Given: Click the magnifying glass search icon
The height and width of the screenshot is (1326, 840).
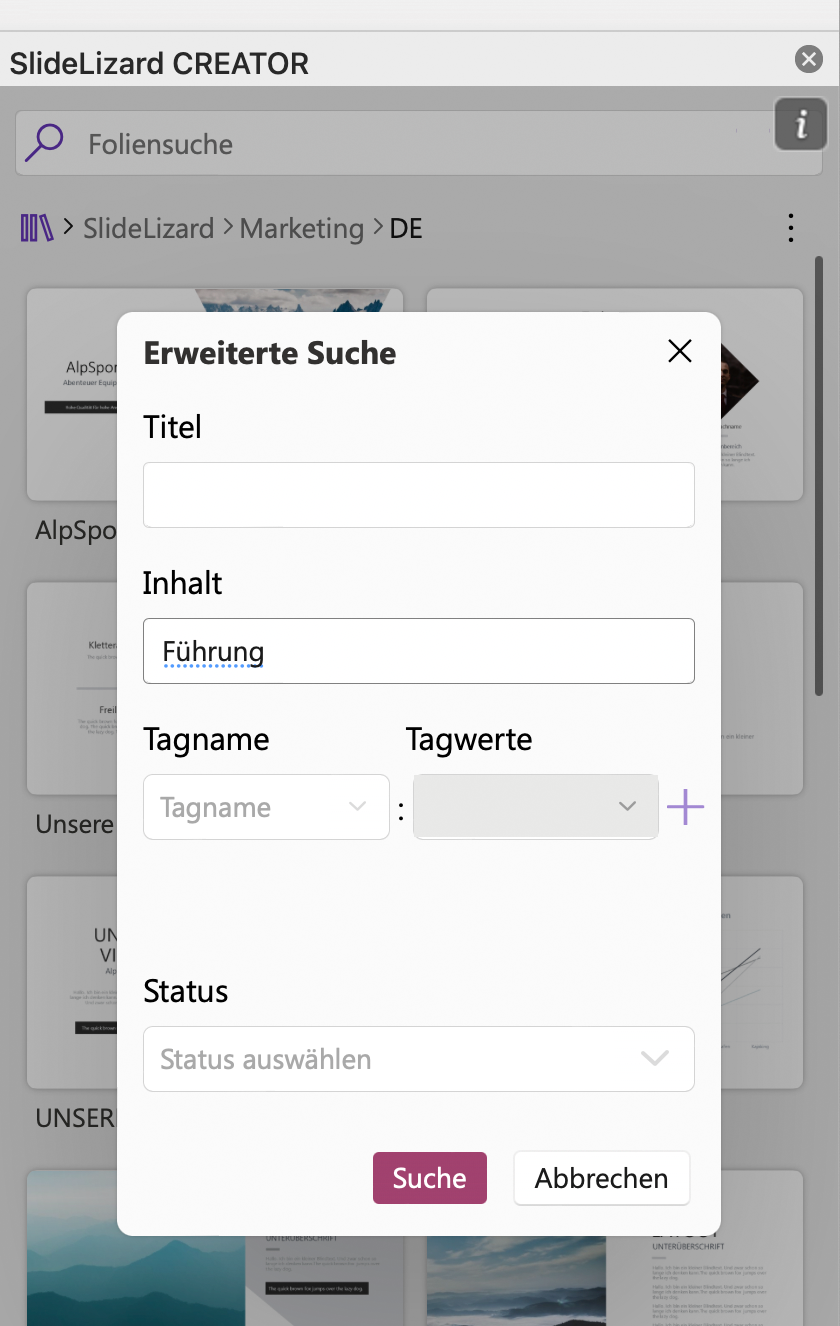Looking at the screenshot, I should [42, 142].
